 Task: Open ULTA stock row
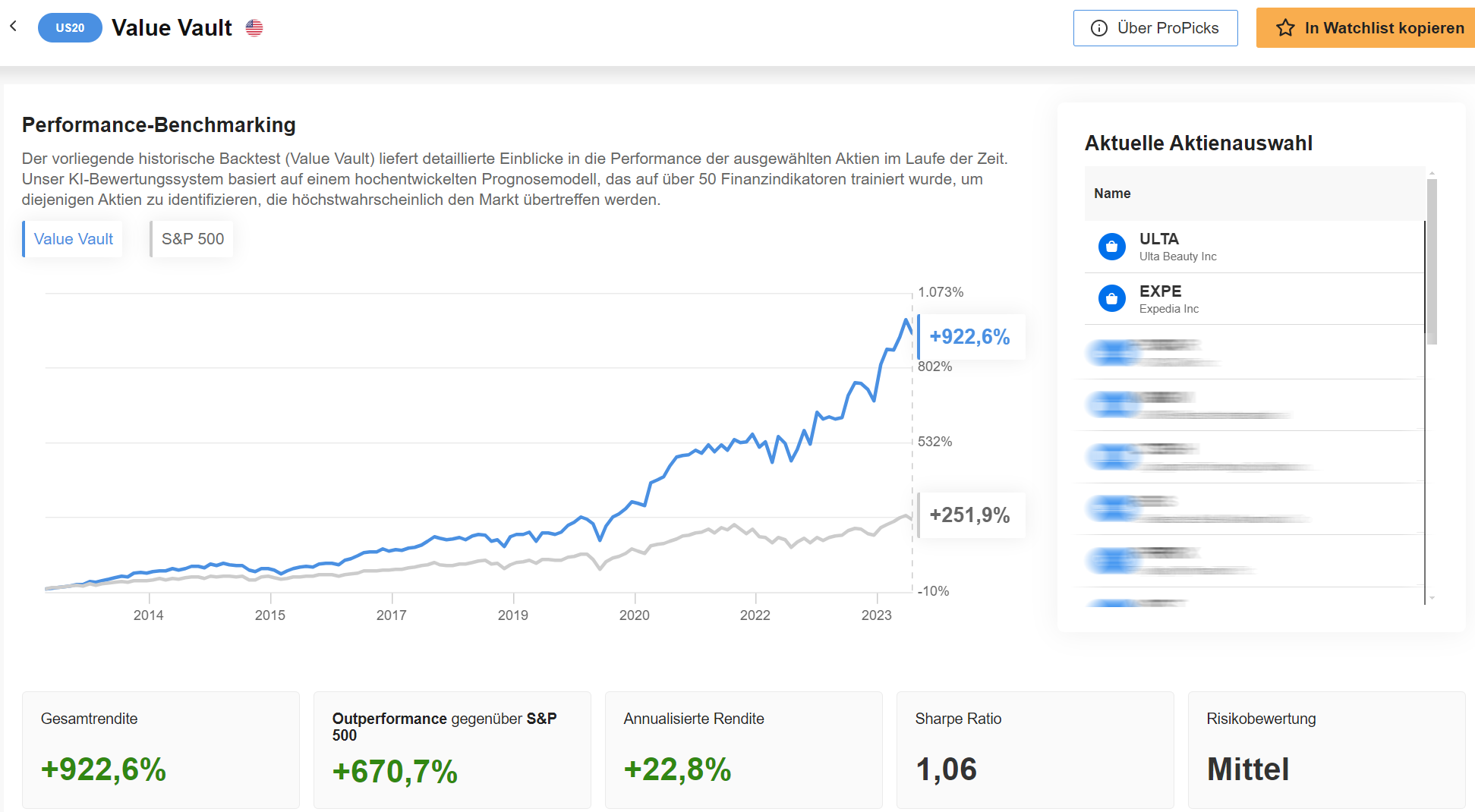click(x=1254, y=247)
